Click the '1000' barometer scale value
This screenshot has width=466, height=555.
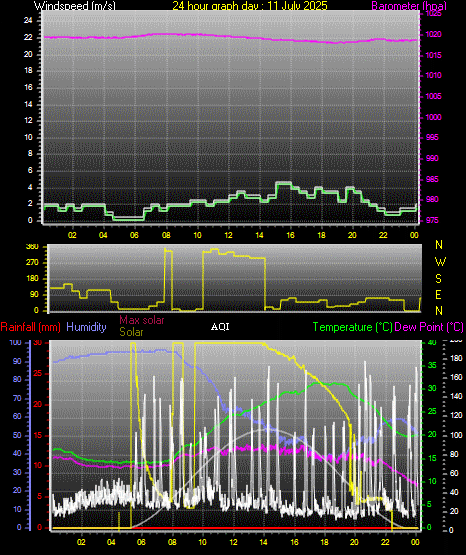pos(433,117)
